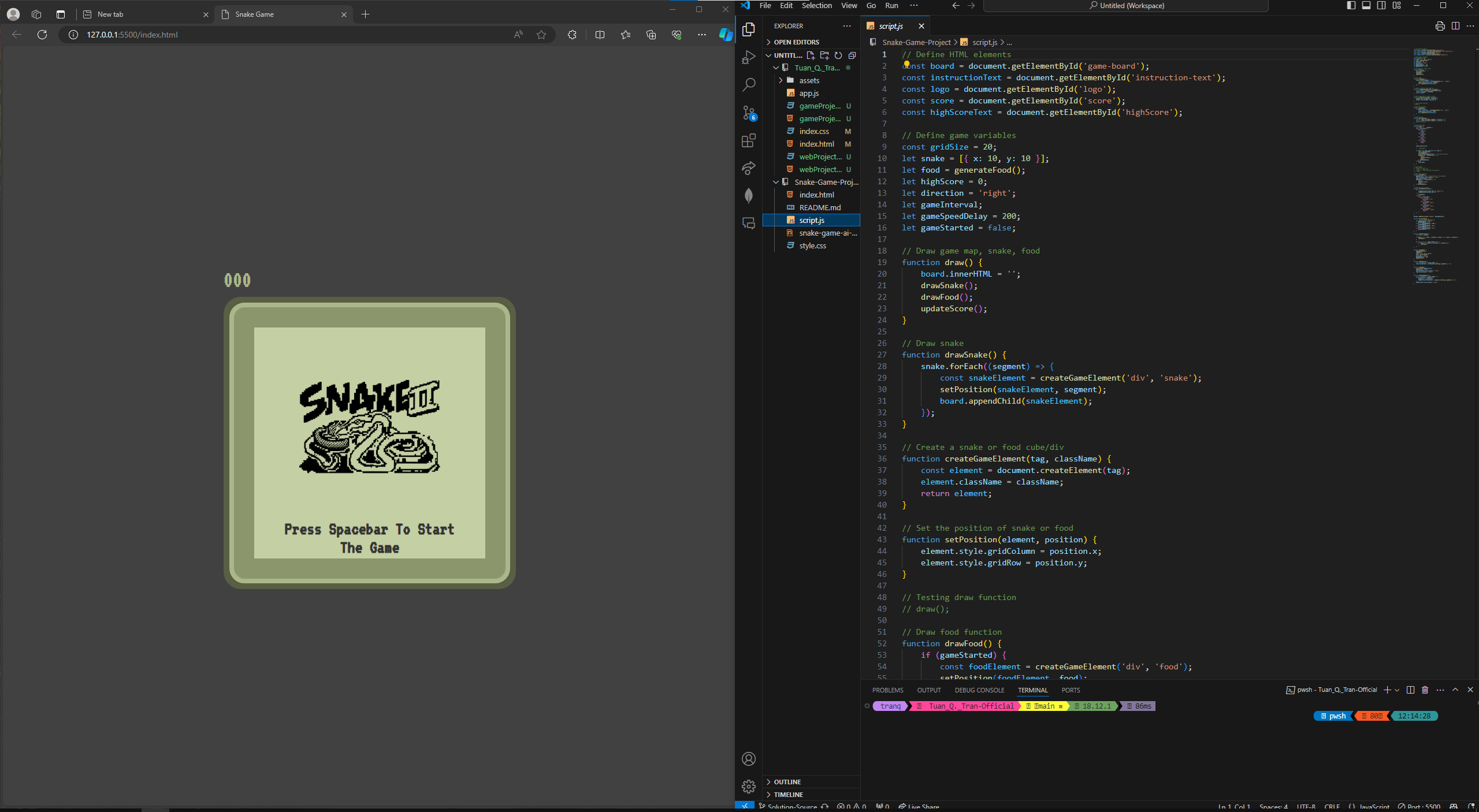
Task: Expand the OUTLINE section
Action: click(x=787, y=782)
